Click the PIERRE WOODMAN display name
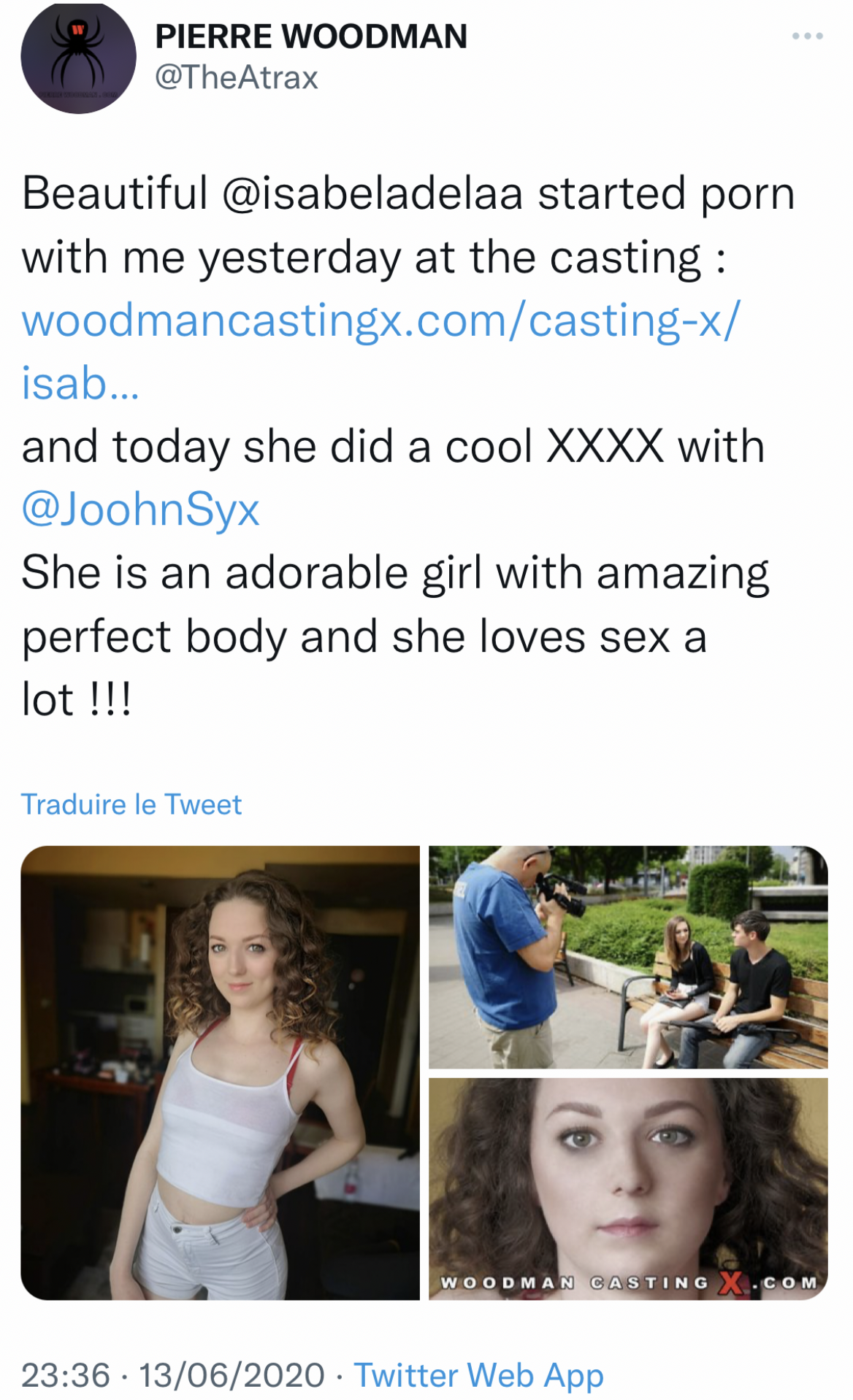The width and height of the screenshot is (853, 1400). [311, 36]
